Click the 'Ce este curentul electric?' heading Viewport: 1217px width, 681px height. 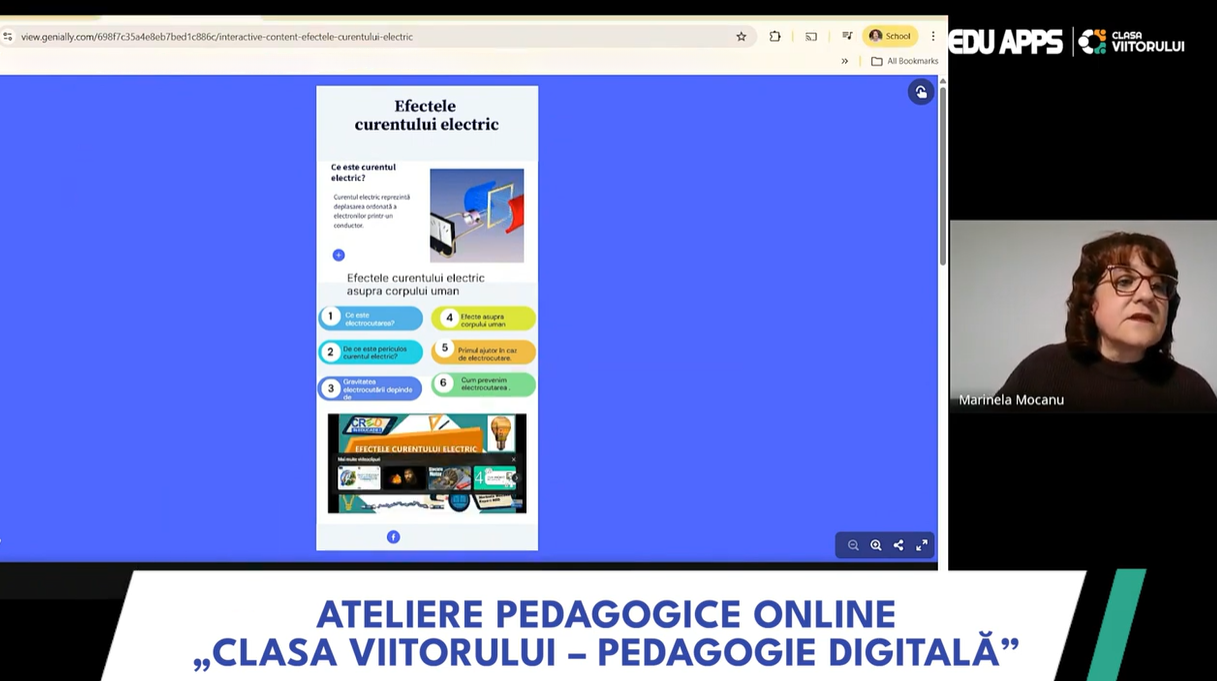tap(364, 172)
